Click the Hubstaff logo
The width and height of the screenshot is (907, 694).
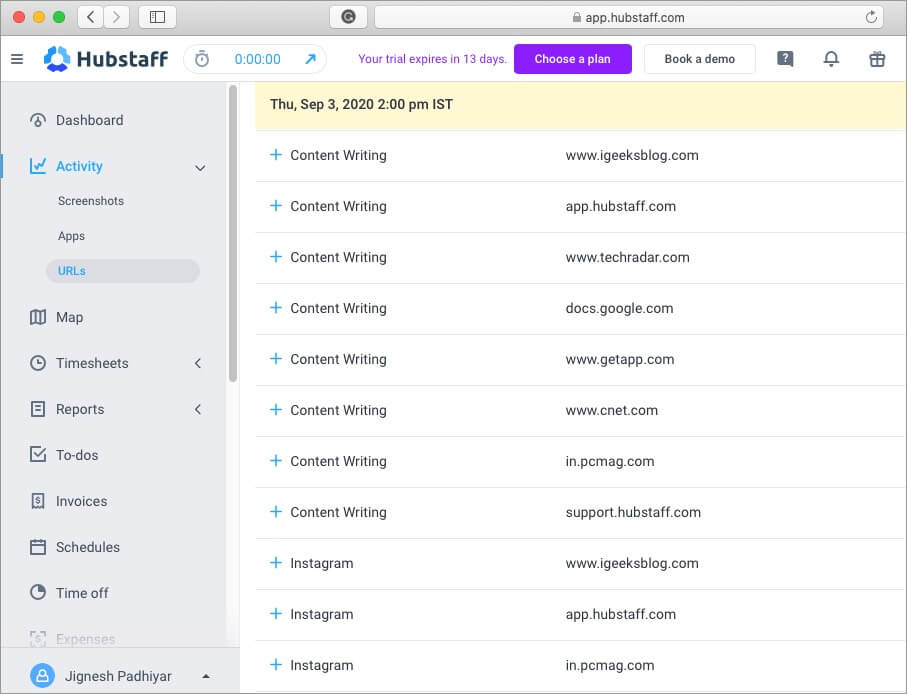pyautogui.click(x=106, y=59)
